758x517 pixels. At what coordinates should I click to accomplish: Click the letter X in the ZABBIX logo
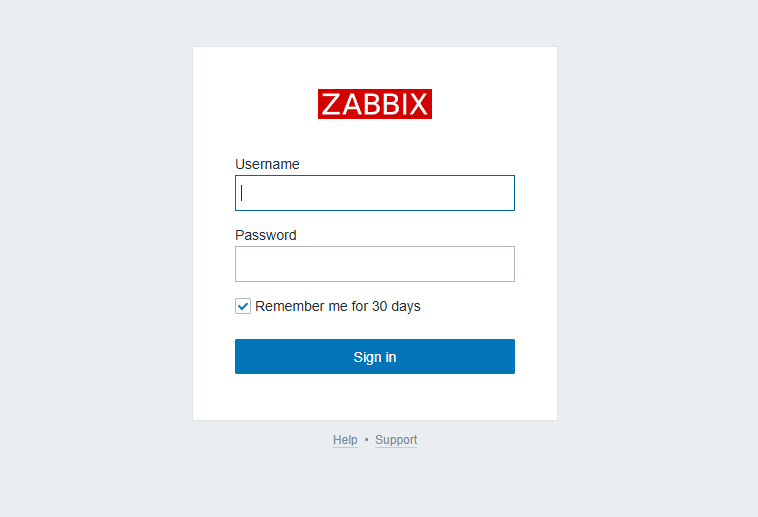[x=418, y=104]
